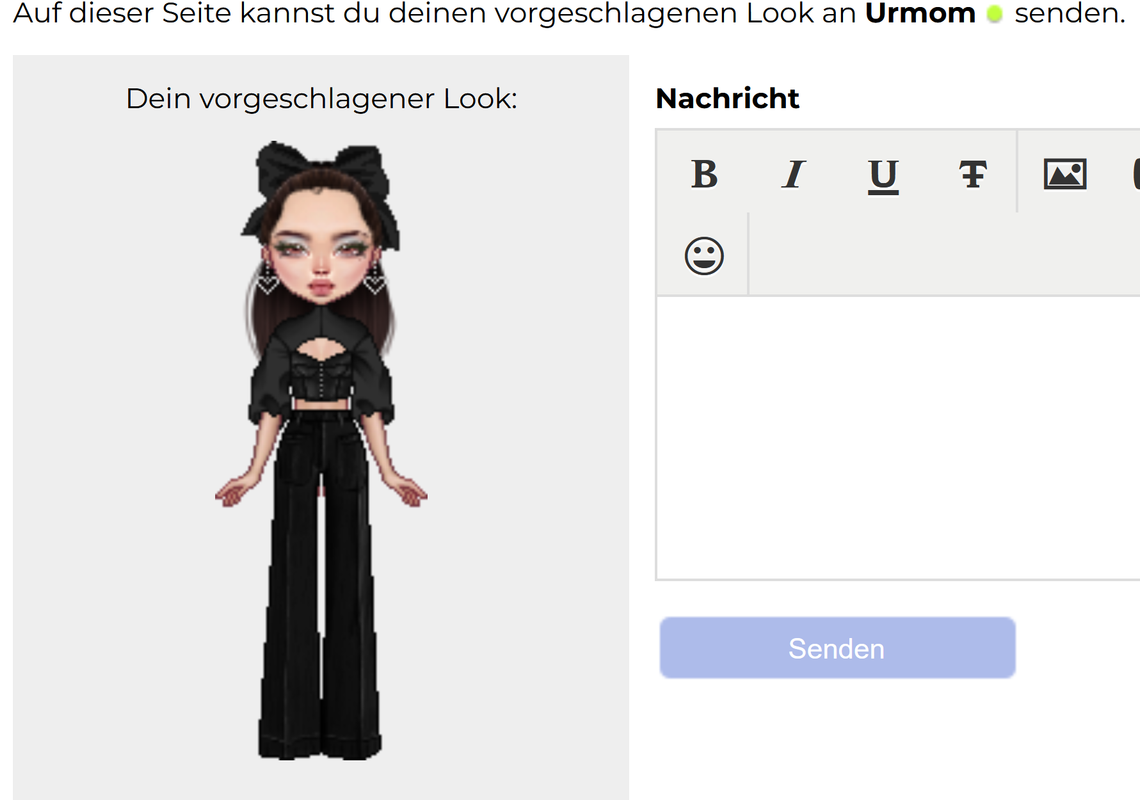1140x800 pixels.
Task: Toggle bold formatting in message editor
Action: tap(704, 174)
